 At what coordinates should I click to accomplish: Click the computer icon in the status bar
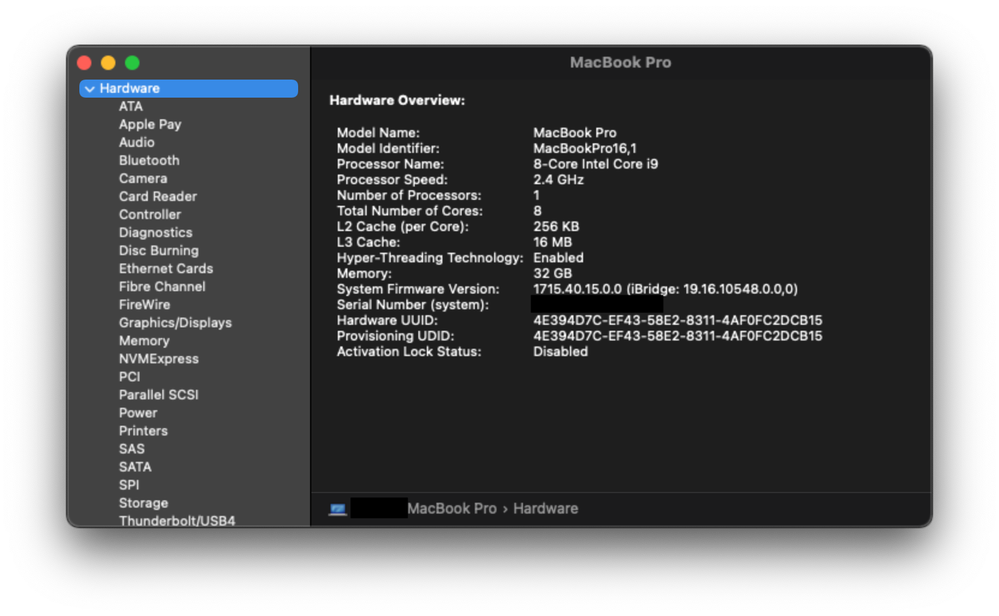click(x=338, y=508)
